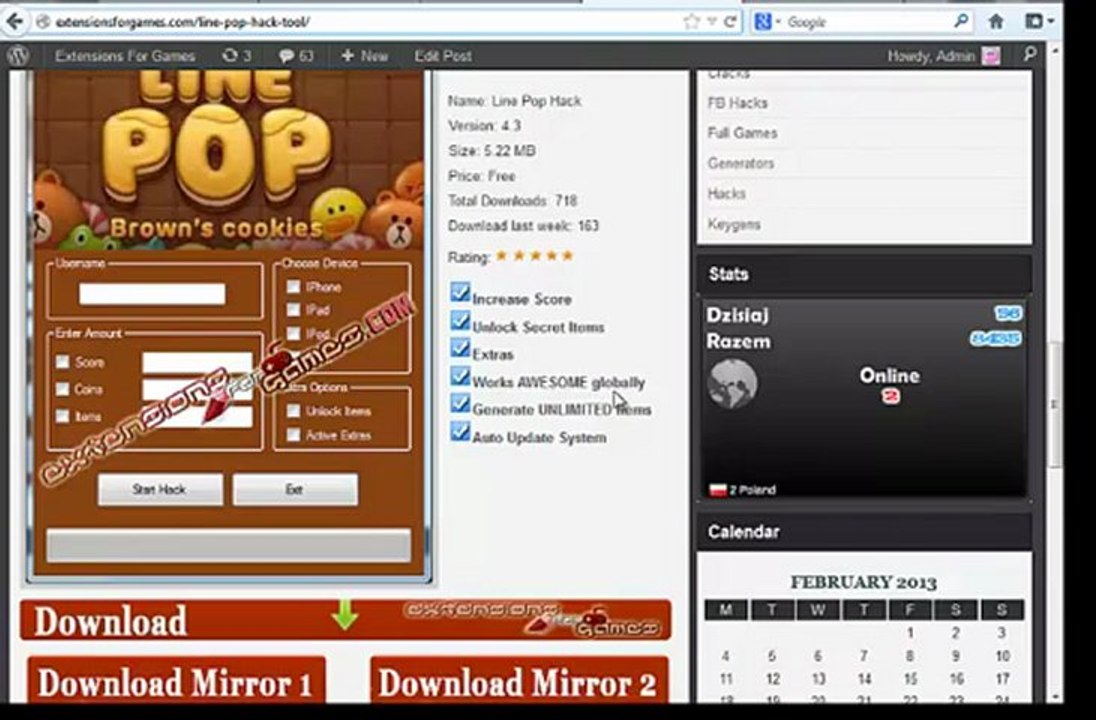Open the Keygens category link
Image resolution: width=1096 pixels, height=720 pixels.
[734, 224]
